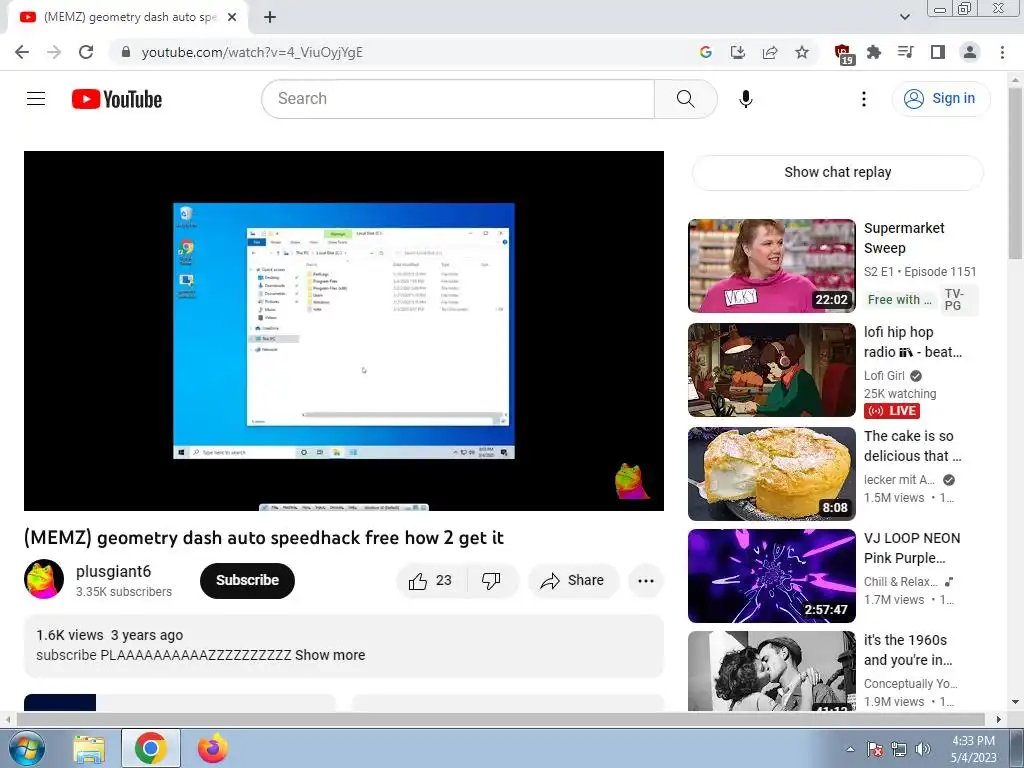This screenshot has height=768, width=1024.
Task: Open the cake video thumbnail
Action: point(771,473)
